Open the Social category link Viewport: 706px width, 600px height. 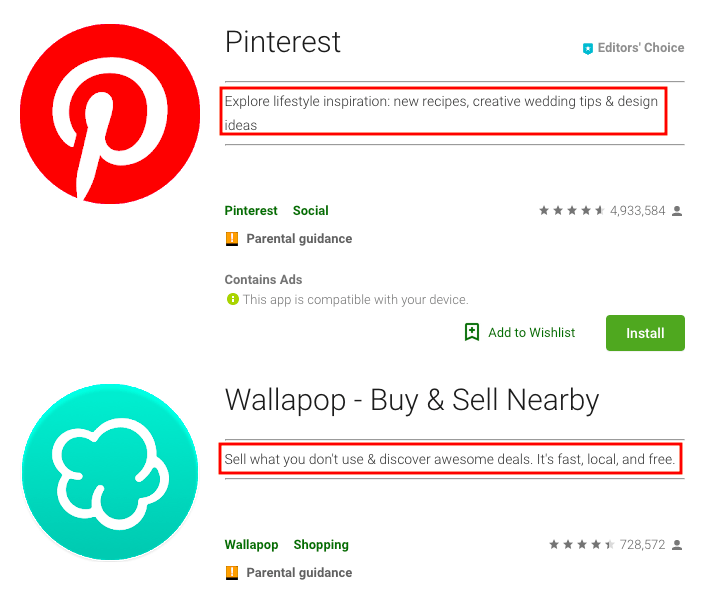click(311, 211)
